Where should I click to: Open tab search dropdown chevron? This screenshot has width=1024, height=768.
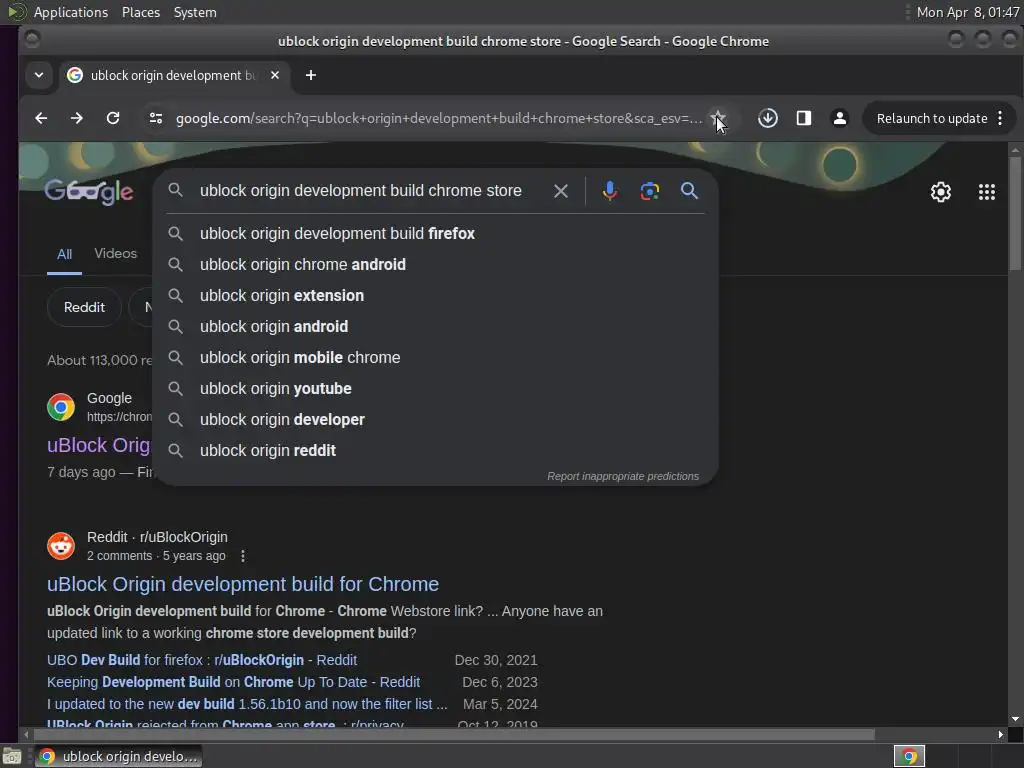click(39, 75)
